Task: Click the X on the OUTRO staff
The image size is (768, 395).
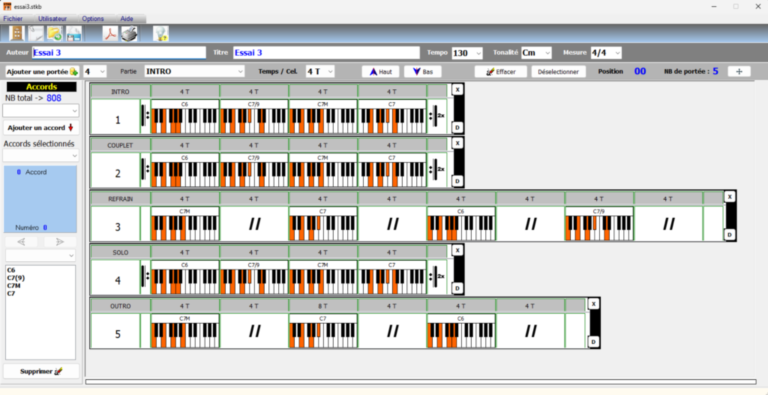Action: 594,303
